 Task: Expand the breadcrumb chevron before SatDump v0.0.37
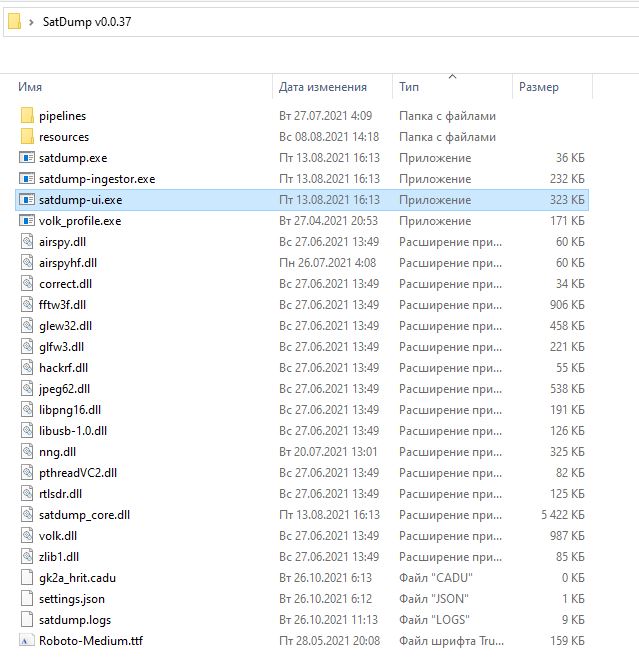(31, 22)
